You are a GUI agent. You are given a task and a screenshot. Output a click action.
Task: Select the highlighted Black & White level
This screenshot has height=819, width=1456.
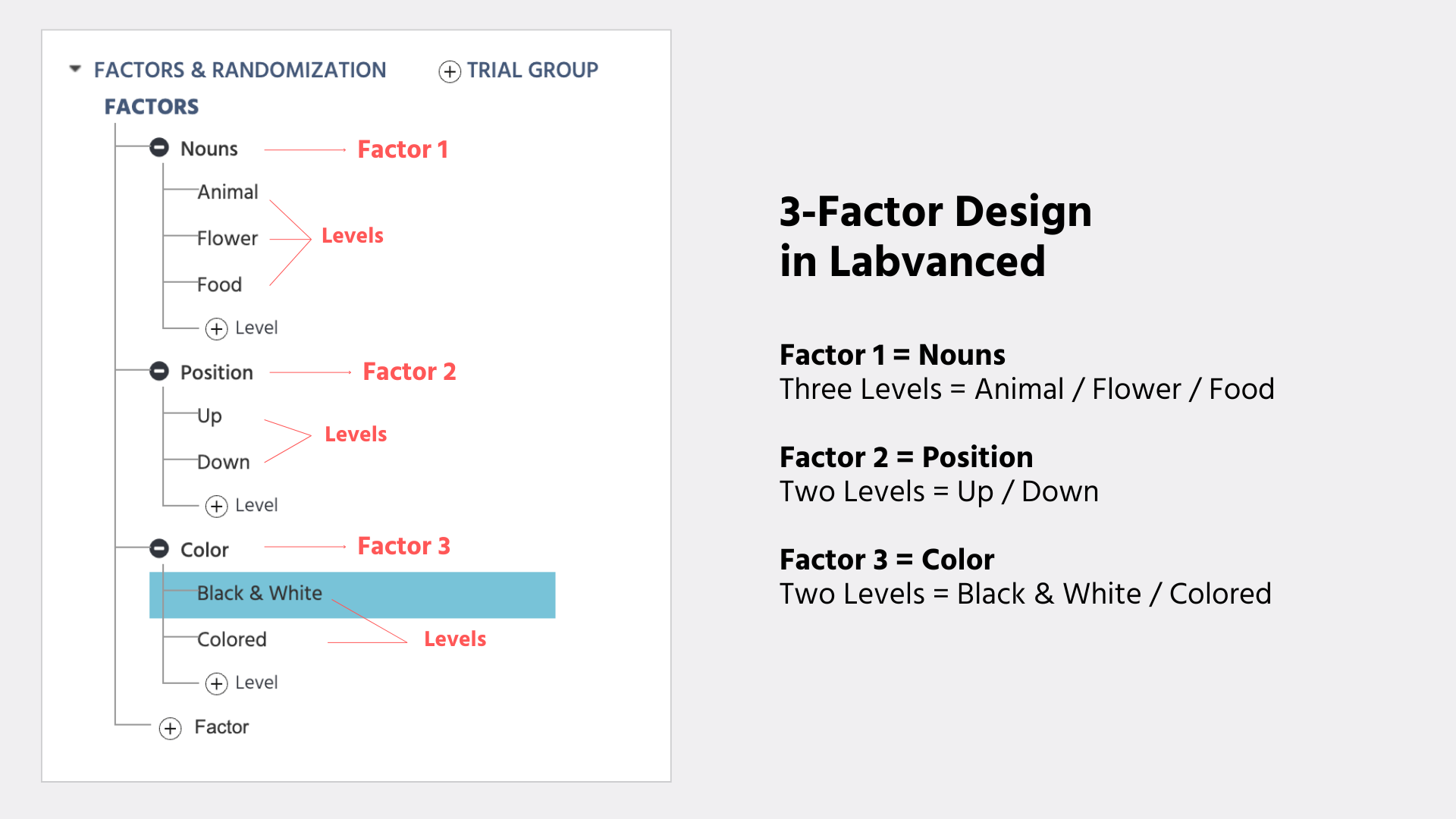pos(259,594)
